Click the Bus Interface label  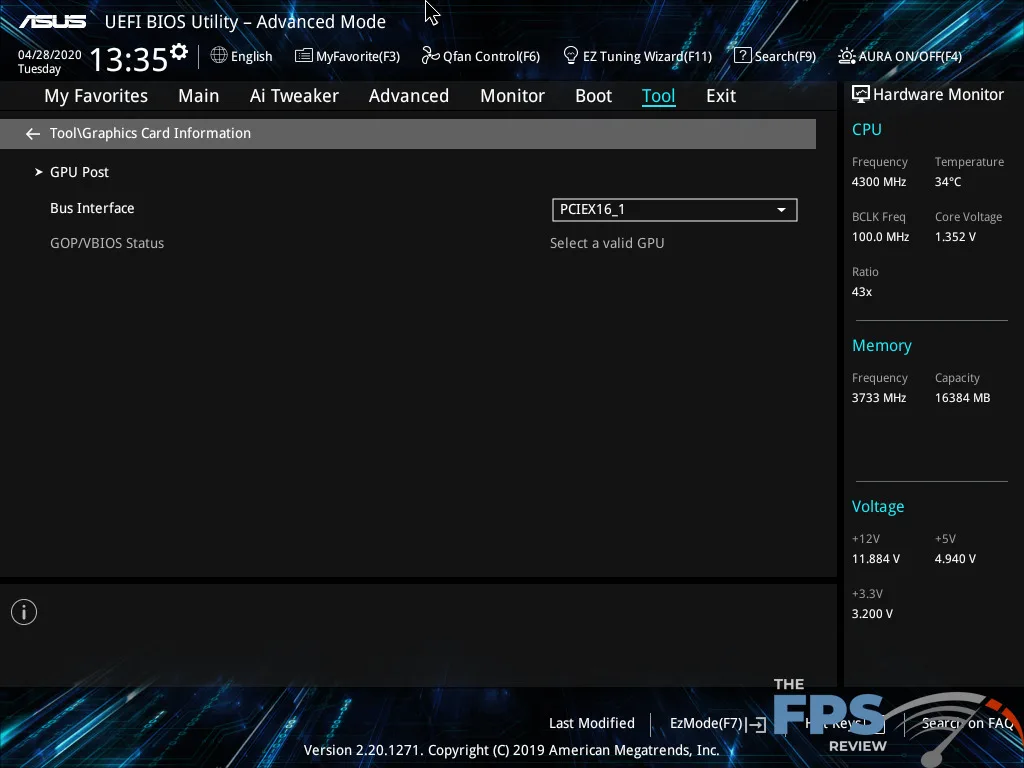92,208
